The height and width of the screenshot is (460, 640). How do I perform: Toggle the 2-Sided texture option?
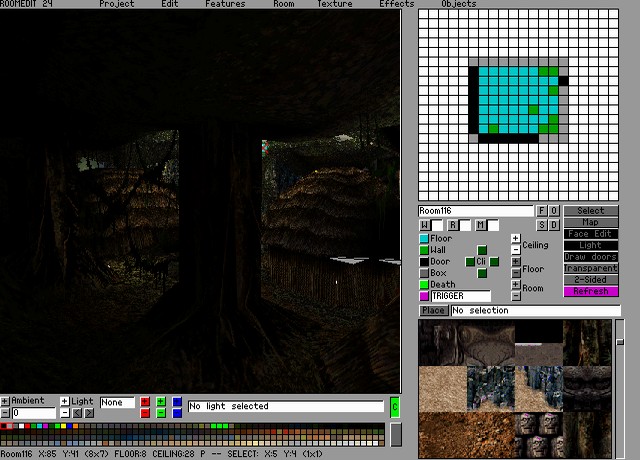pos(591,280)
